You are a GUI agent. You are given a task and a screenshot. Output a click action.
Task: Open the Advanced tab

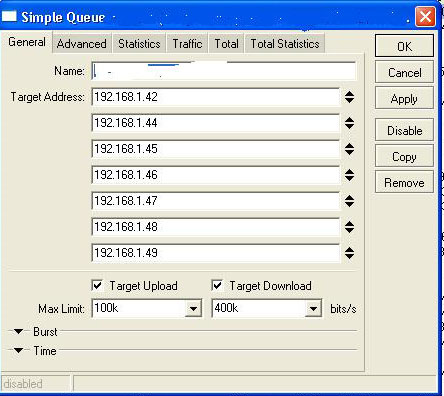click(x=82, y=44)
